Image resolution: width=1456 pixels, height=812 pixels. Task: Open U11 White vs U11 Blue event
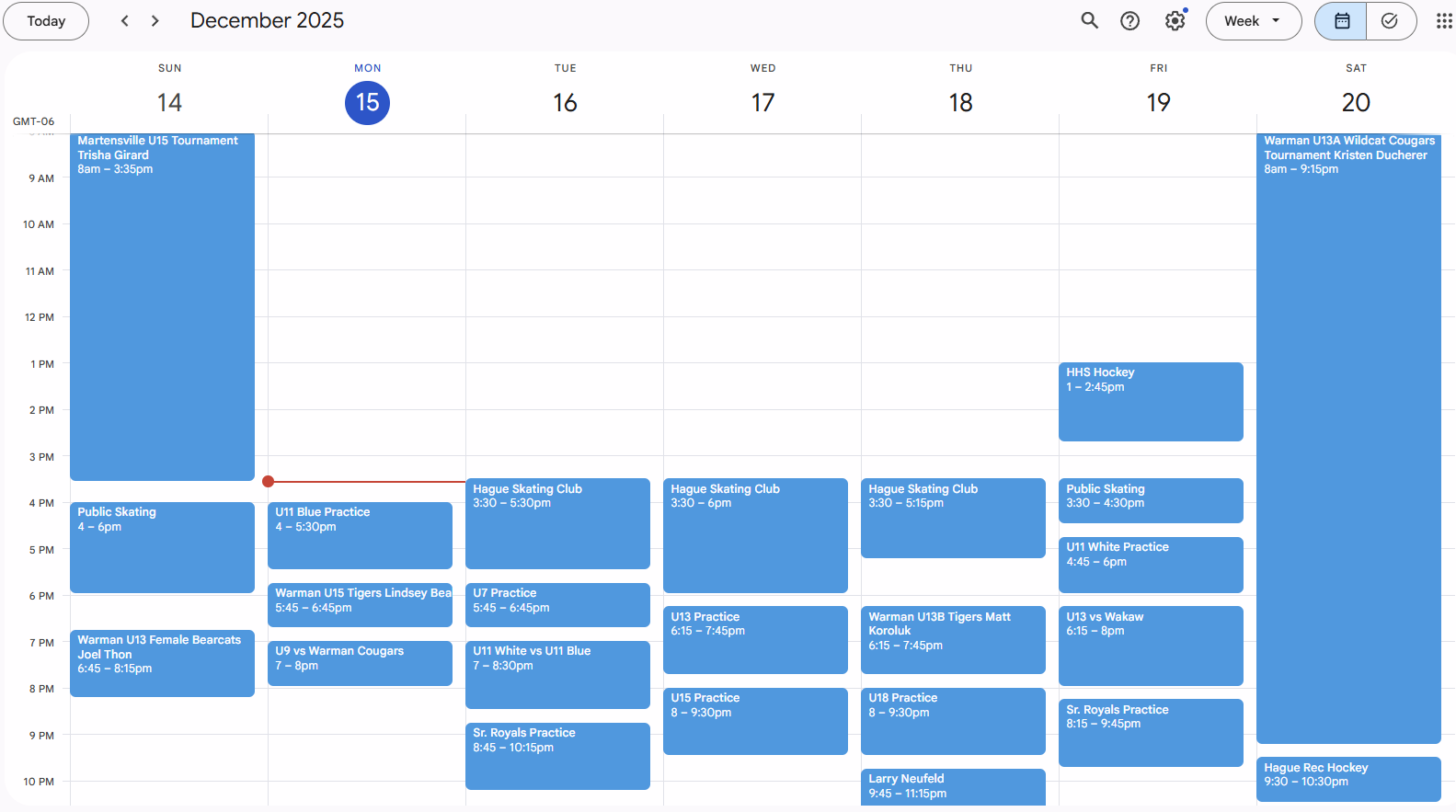point(557,674)
